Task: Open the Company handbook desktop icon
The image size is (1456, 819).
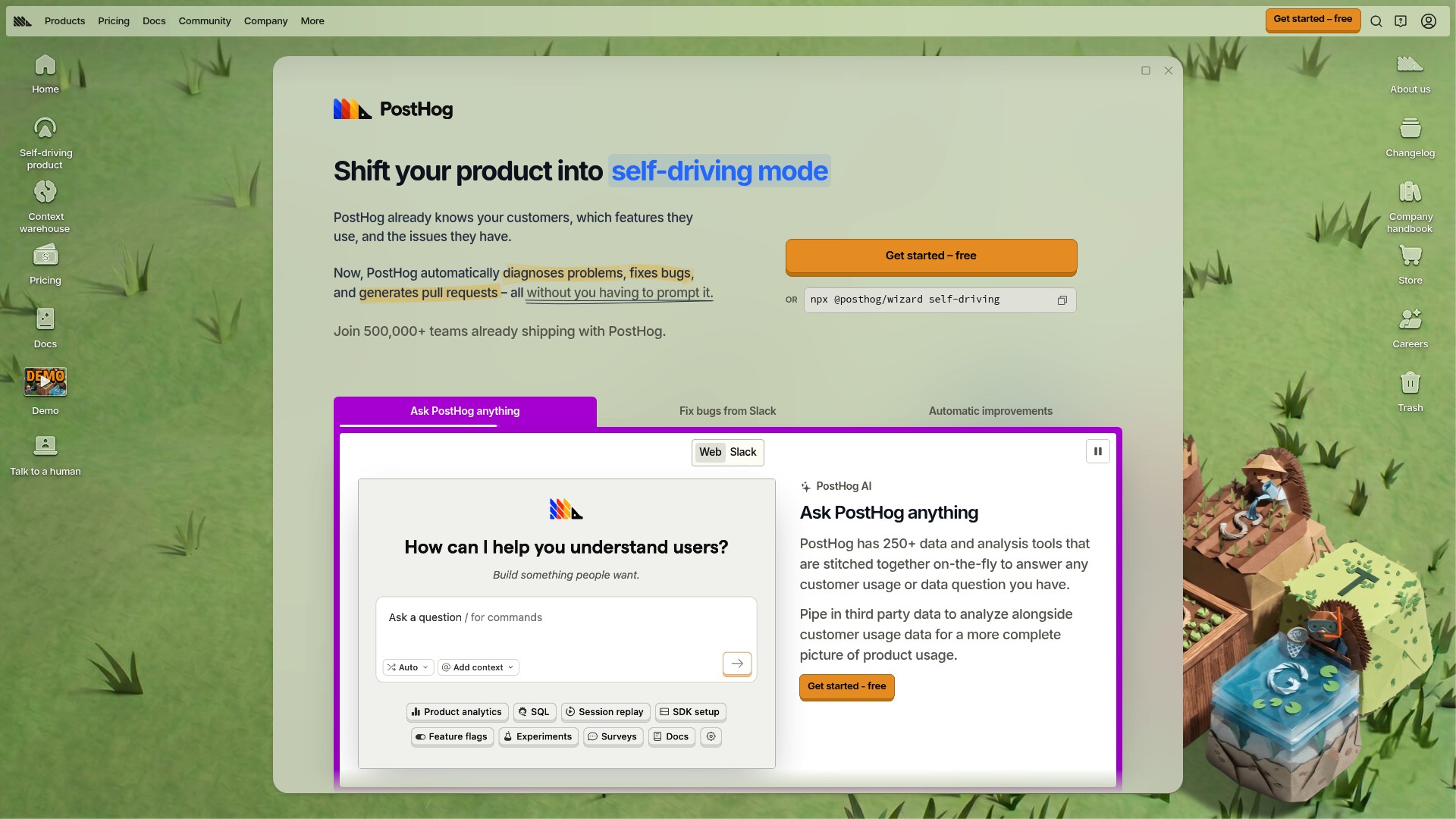Action: (1410, 206)
